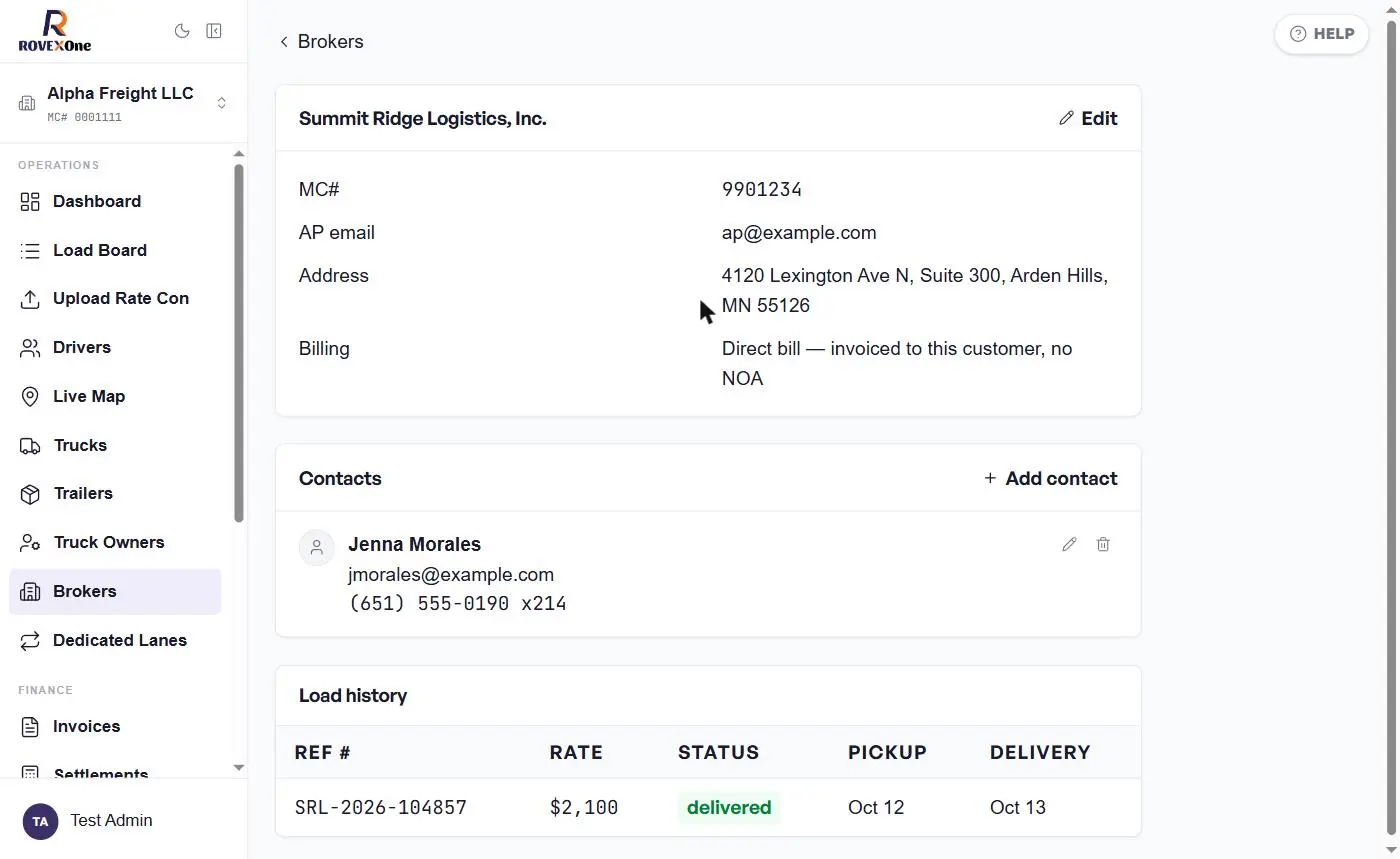The height and width of the screenshot is (859, 1400).
Task: Click Jenna Morales avatar icon
Action: coord(317,548)
